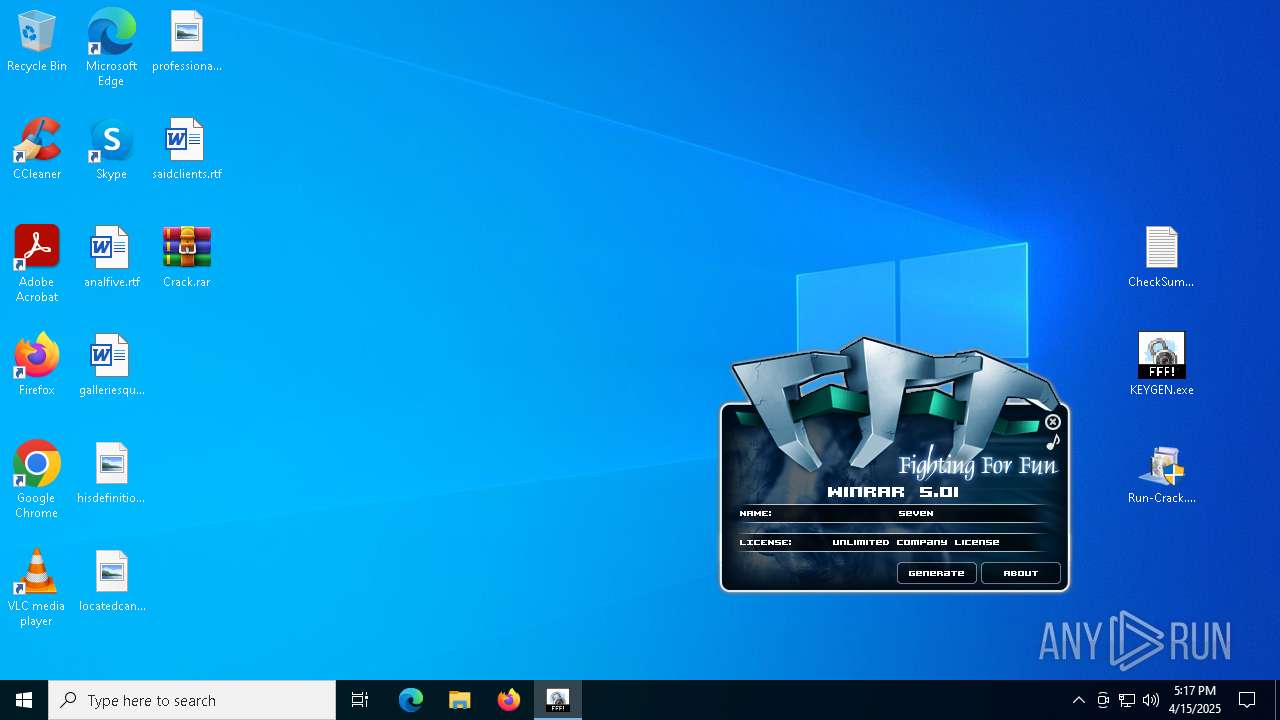Screen dimensions: 1280x720
Task: Open Firefox from the taskbar
Action: point(509,700)
